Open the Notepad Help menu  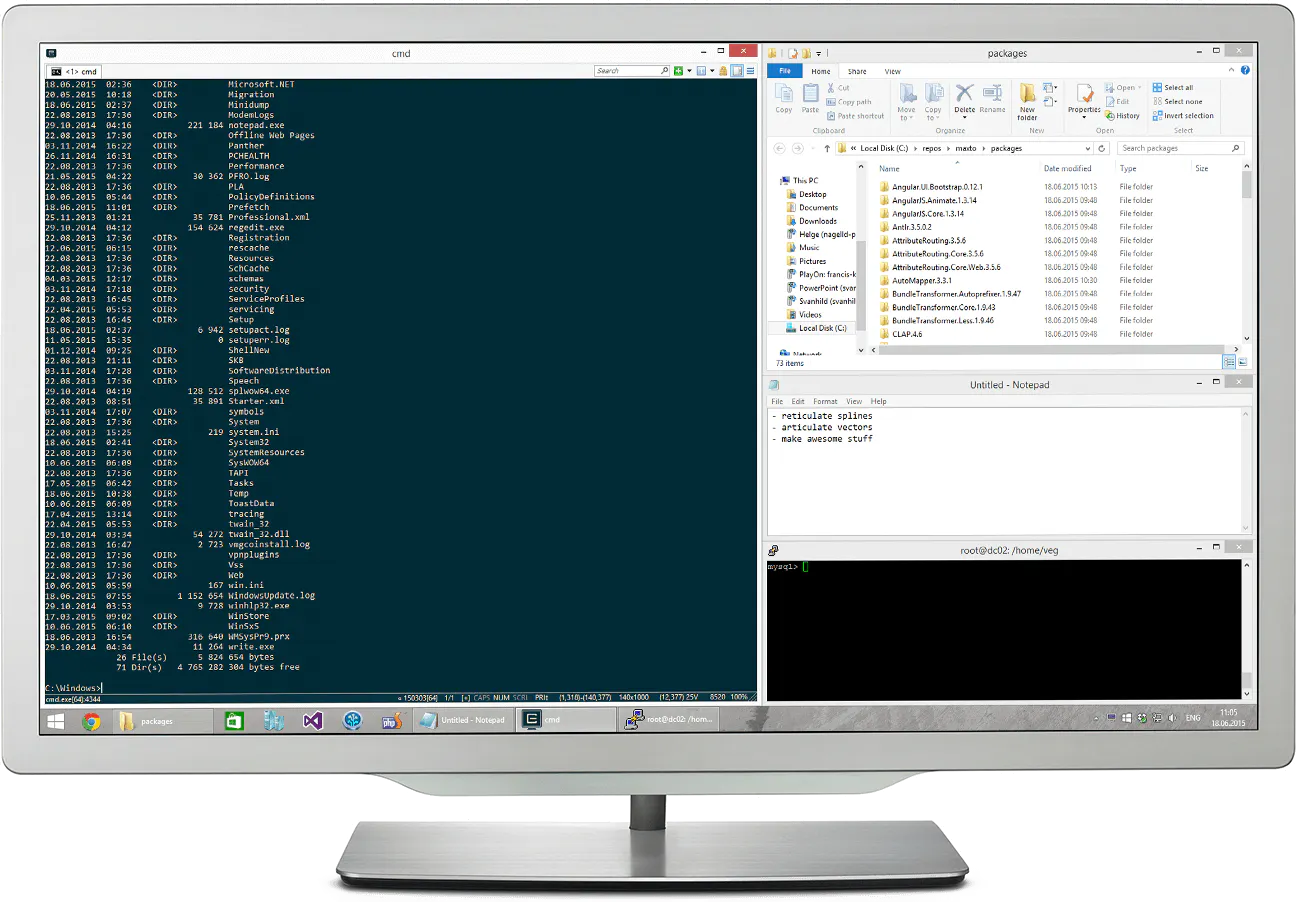(878, 401)
